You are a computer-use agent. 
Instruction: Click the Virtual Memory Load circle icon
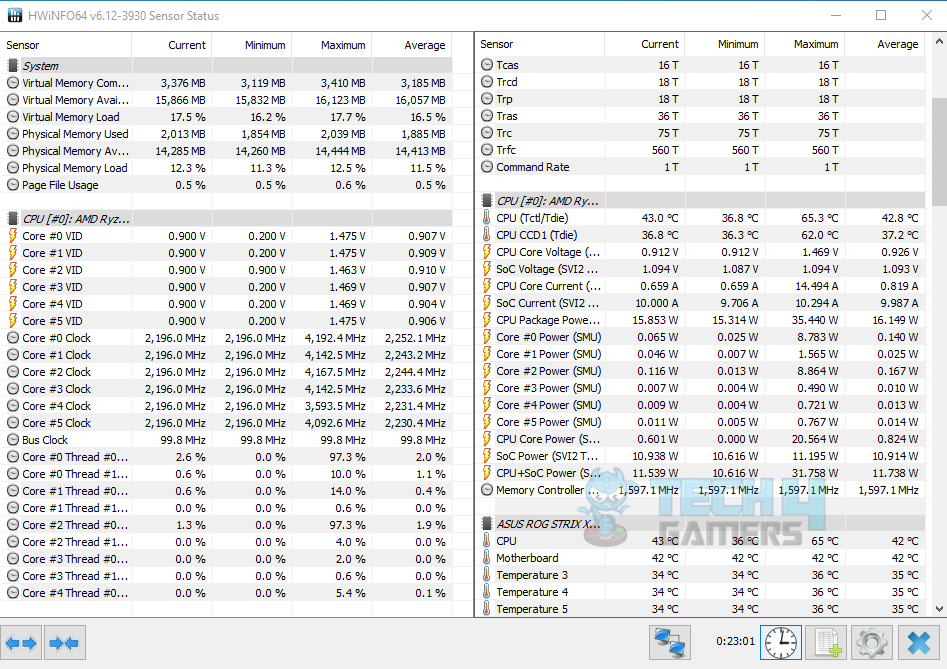[13, 117]
